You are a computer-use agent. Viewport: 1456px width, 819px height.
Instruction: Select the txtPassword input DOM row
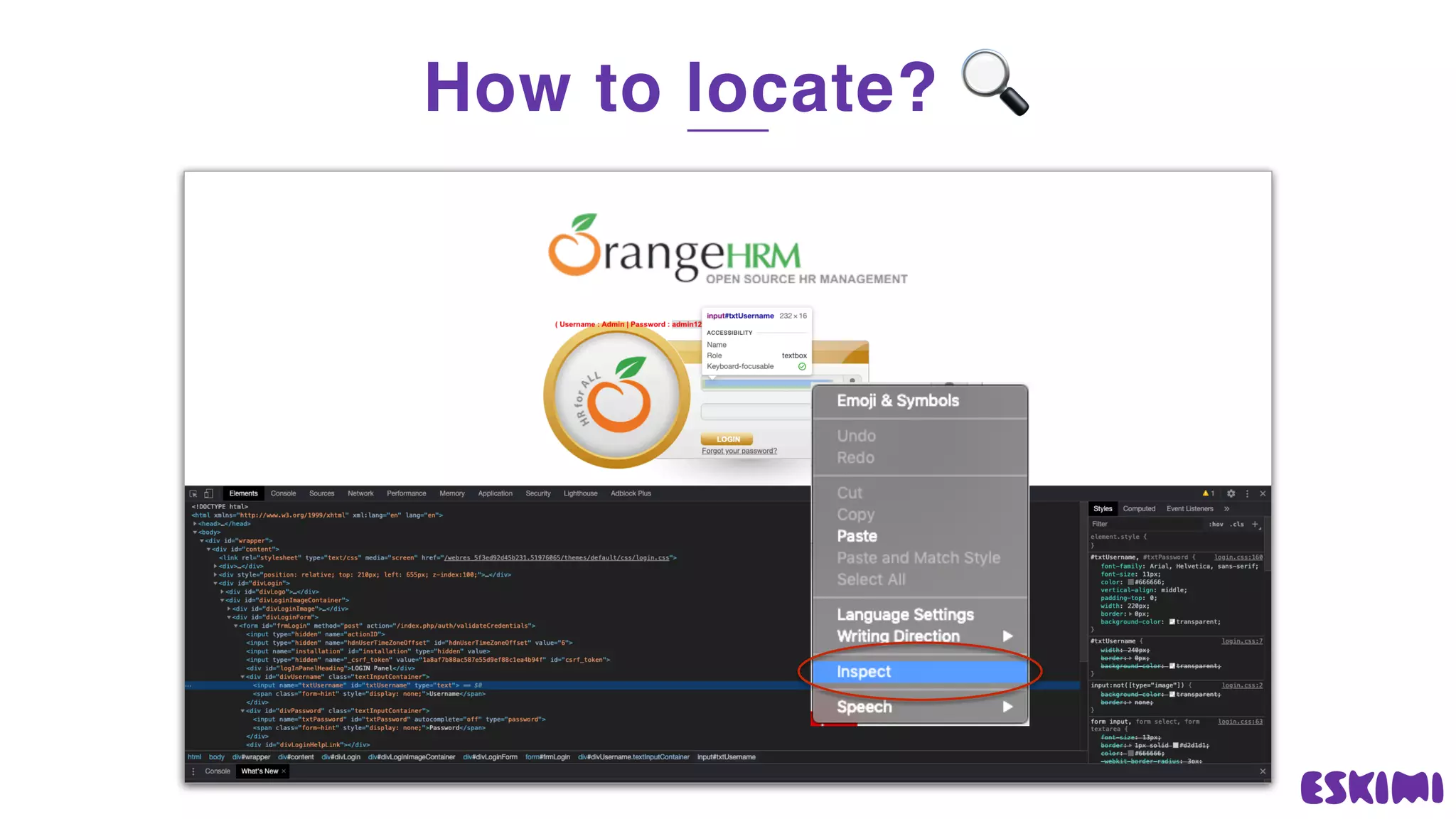click(400, 719)
